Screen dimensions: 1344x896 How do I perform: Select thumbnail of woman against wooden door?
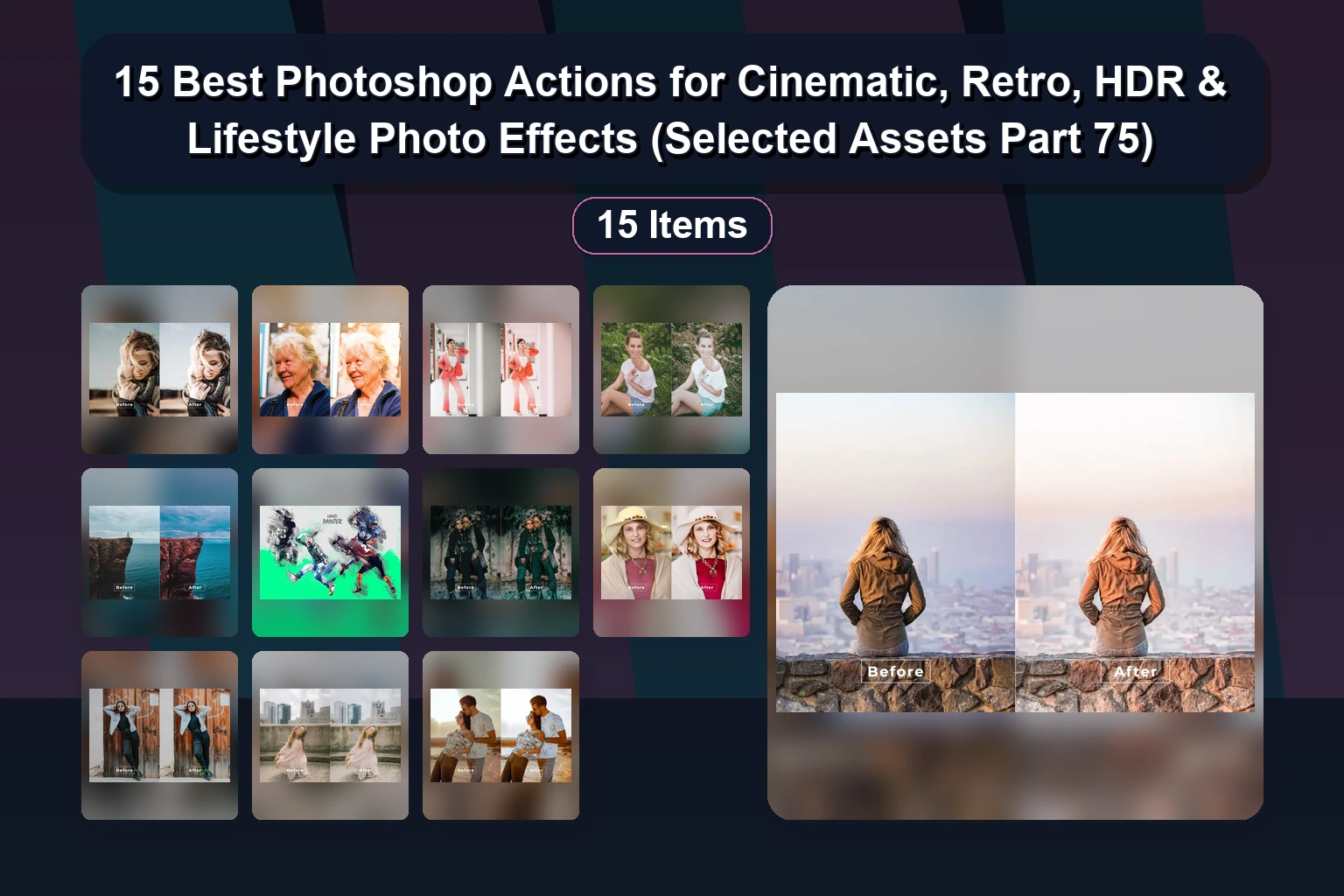click(x=159, y=735)
